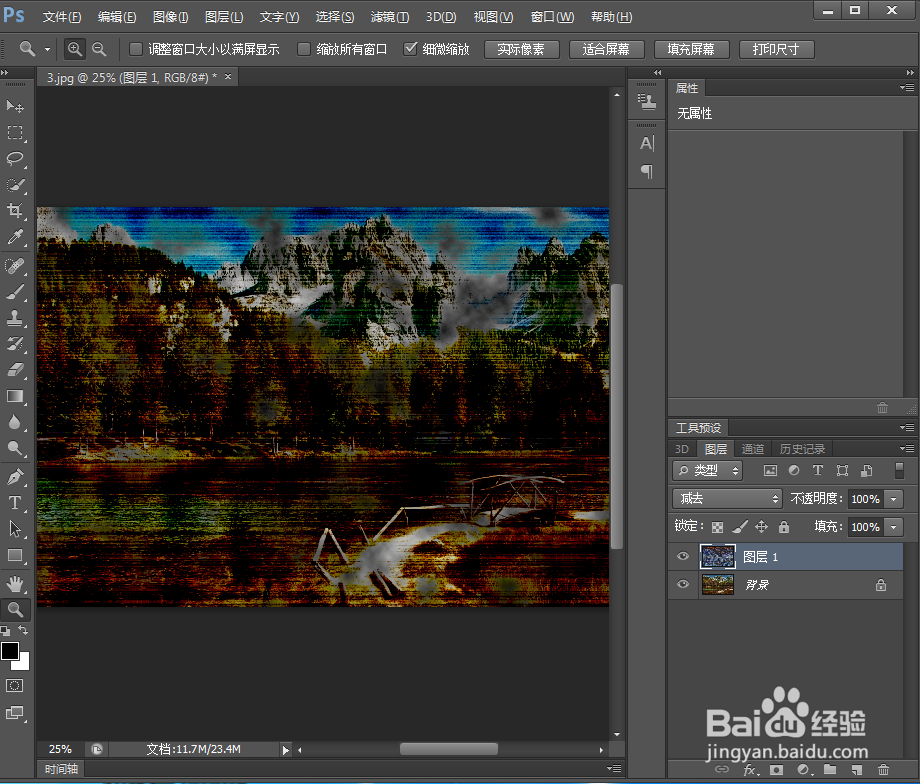Select the Dodge tool
Screen dimensions: 920x784
[15, 448]
